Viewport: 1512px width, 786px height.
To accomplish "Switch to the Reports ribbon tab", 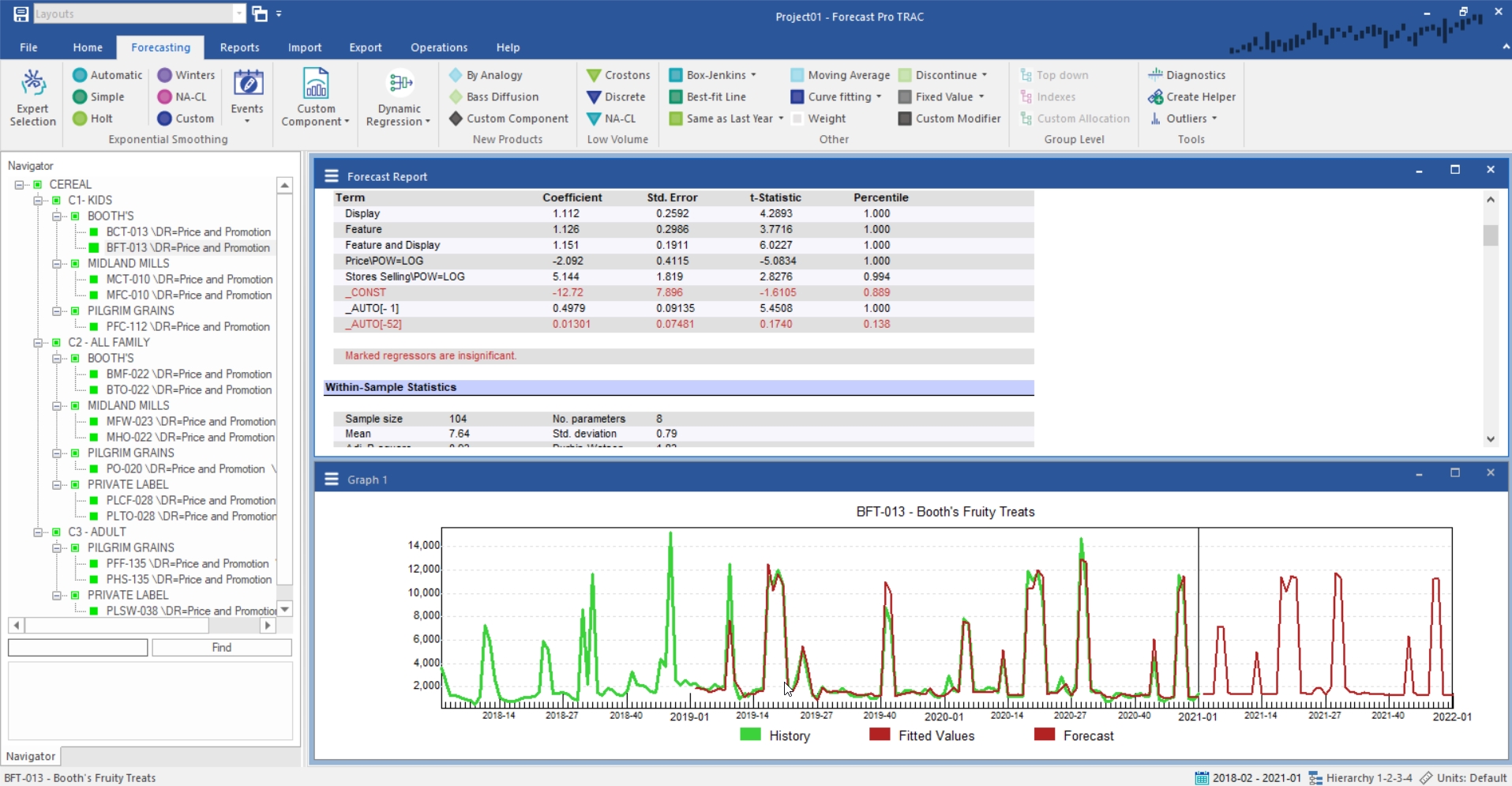I will coord(239,47).
